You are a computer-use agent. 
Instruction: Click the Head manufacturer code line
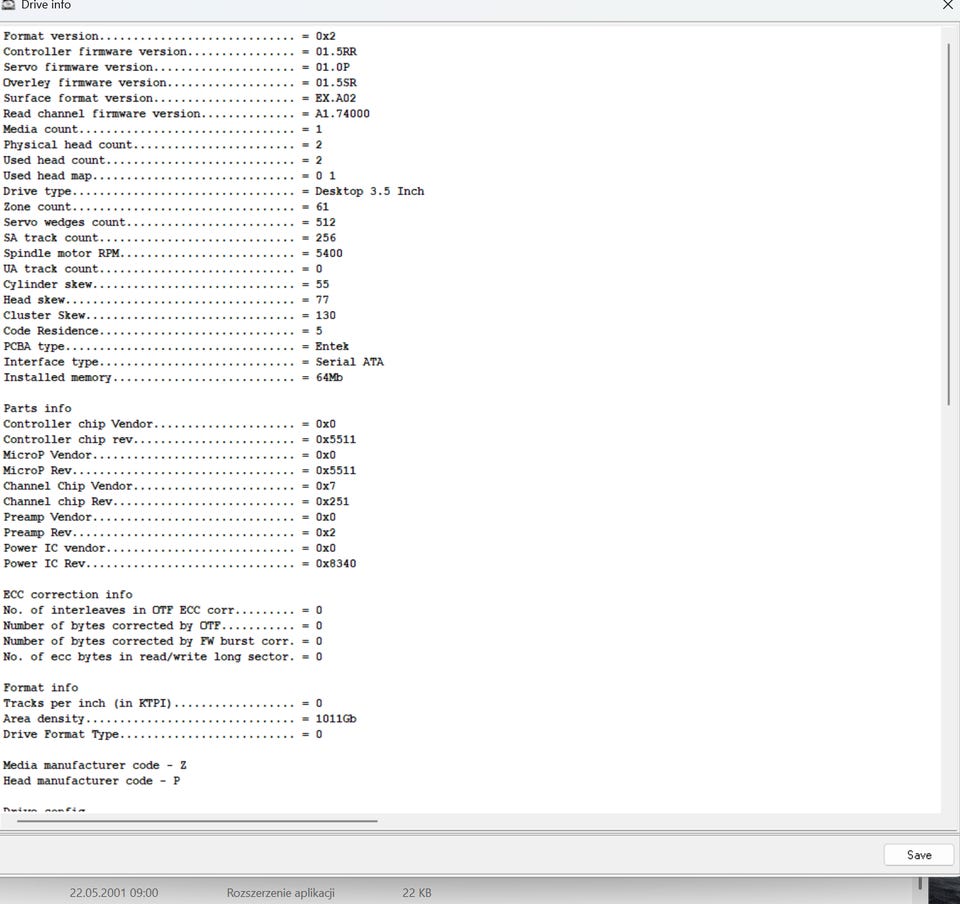pyautogui.click(x=91, y=780)
